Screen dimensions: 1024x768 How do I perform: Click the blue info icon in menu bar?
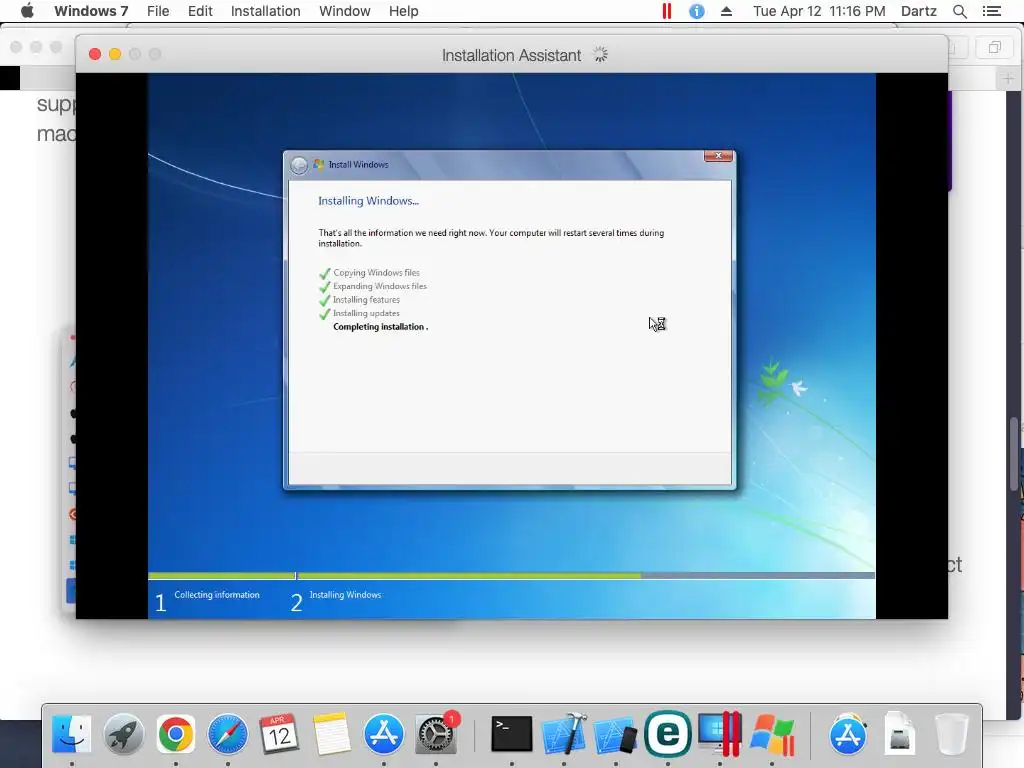click(697, 11)
